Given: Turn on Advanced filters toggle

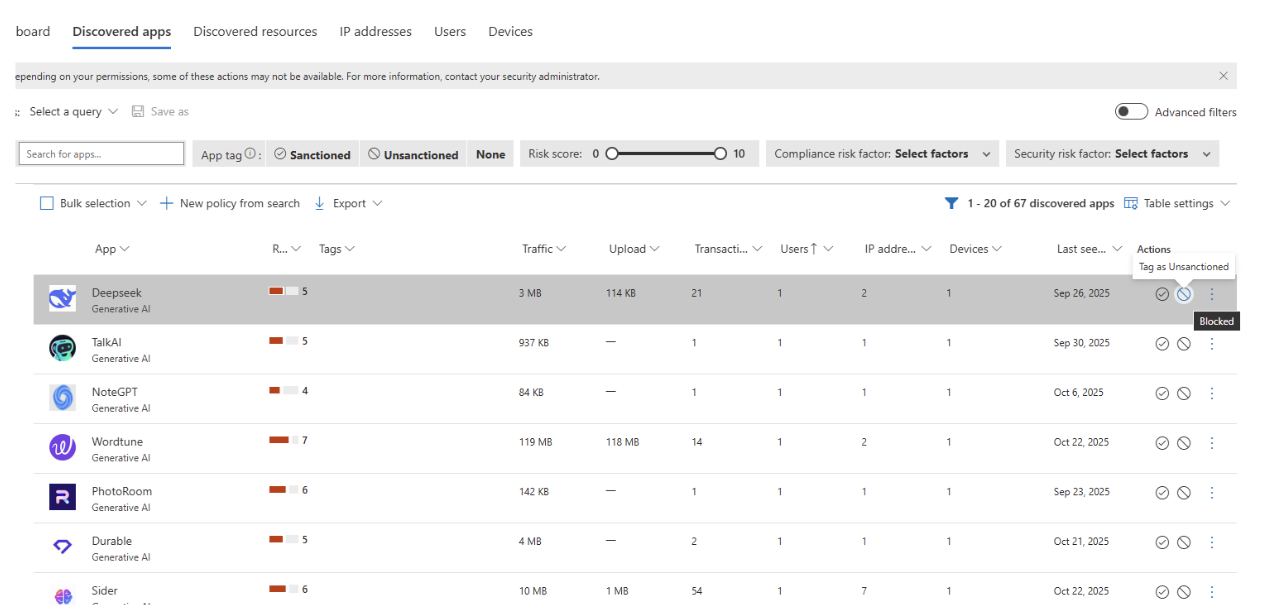Looking at the screenshot, I should point(1131,112).
